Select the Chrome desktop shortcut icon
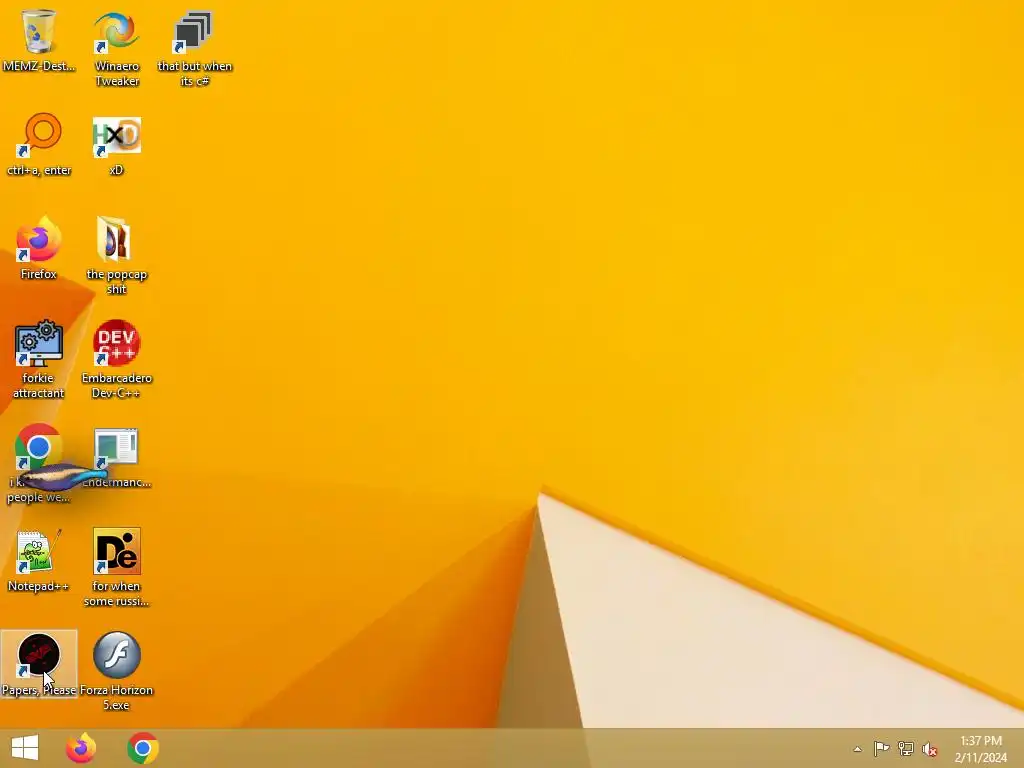 coord(39,447)
